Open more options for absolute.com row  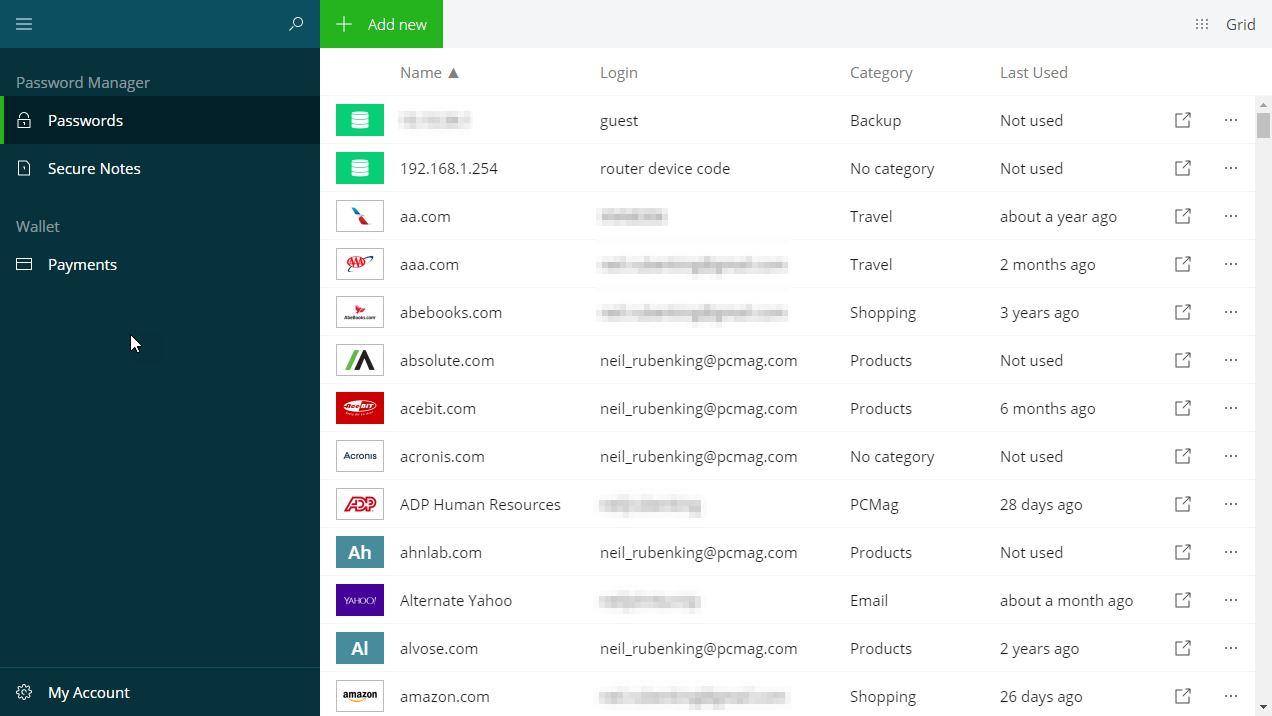click(1230, 360)
